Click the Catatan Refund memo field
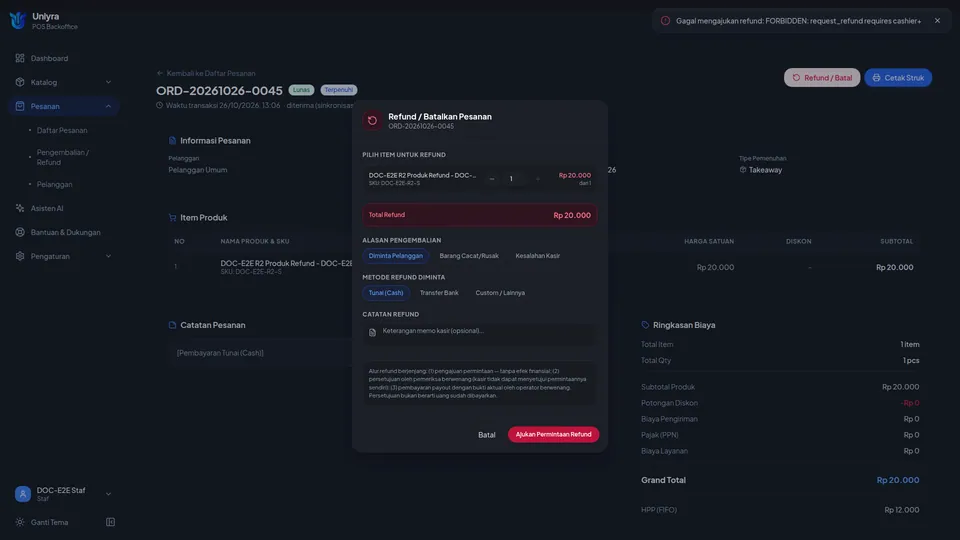 point(479,335)
